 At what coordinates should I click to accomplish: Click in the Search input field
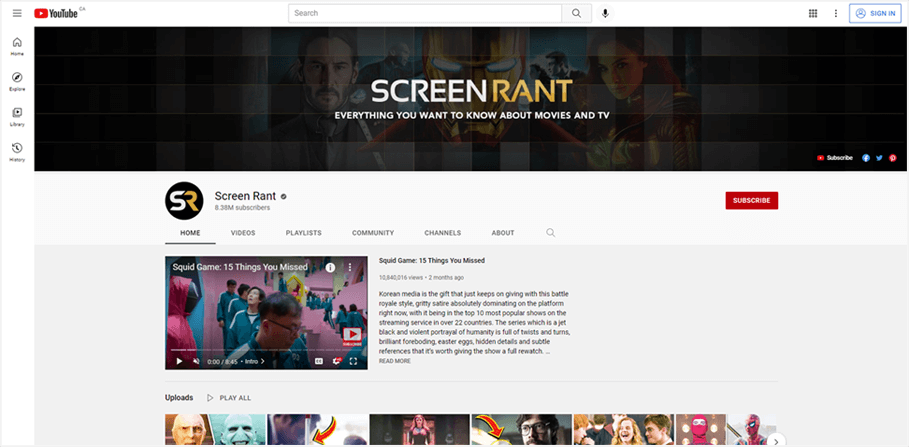[425, 13]
